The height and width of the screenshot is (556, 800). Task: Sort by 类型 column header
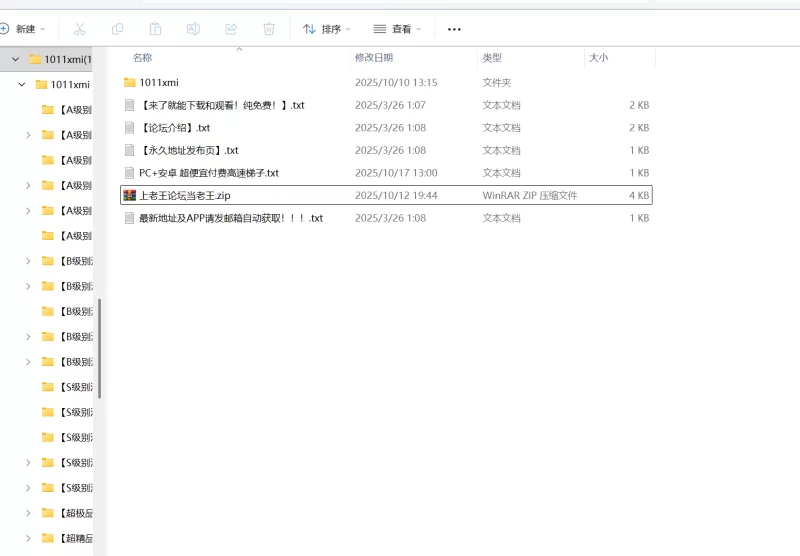click(x=492, y=58)
